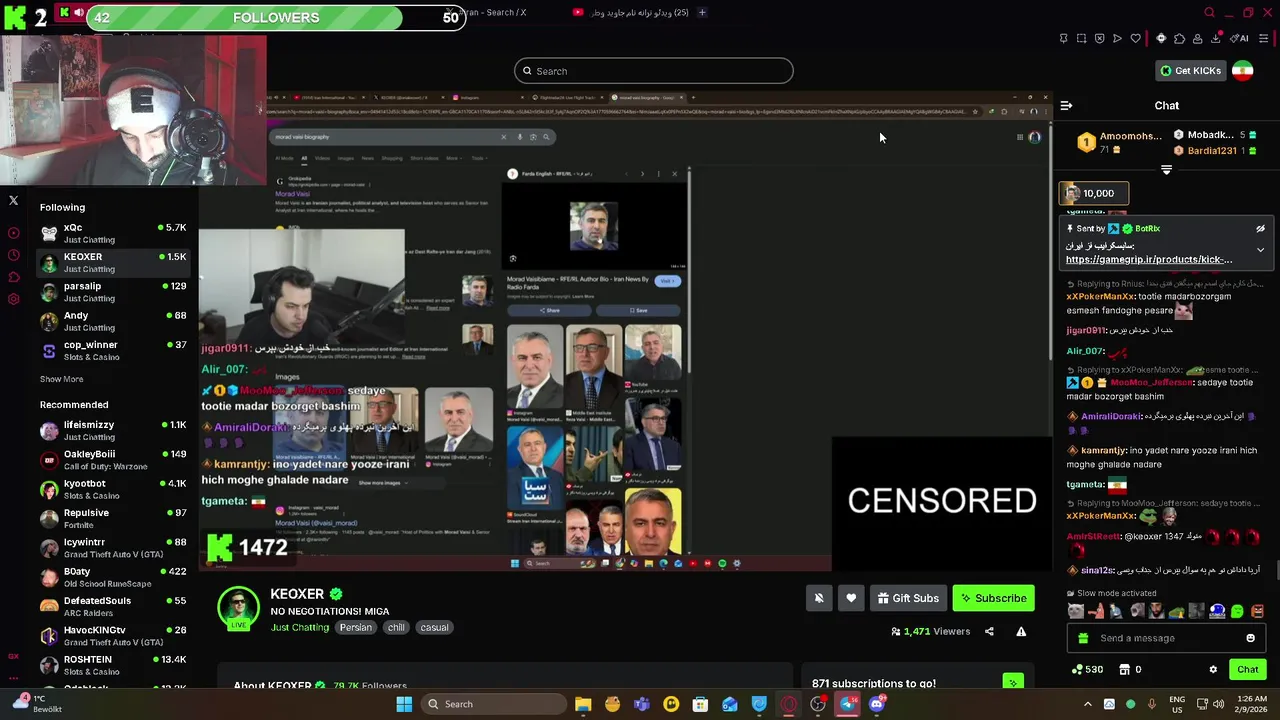Image resolution: width=1280 pixels, height=720 pixels.
Task: Expand the pinned BotRix message chevron
Action: click(x=1260, y=249)
